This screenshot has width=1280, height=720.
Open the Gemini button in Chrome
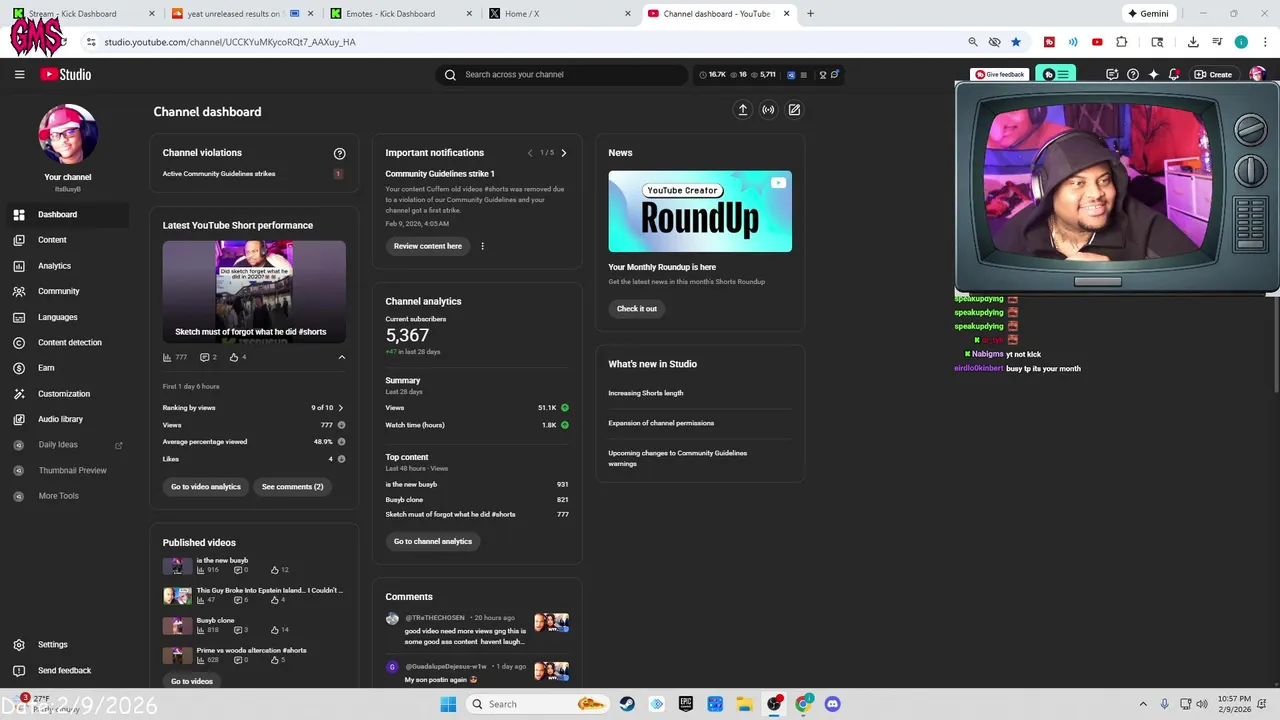(x=1147, y=14)
